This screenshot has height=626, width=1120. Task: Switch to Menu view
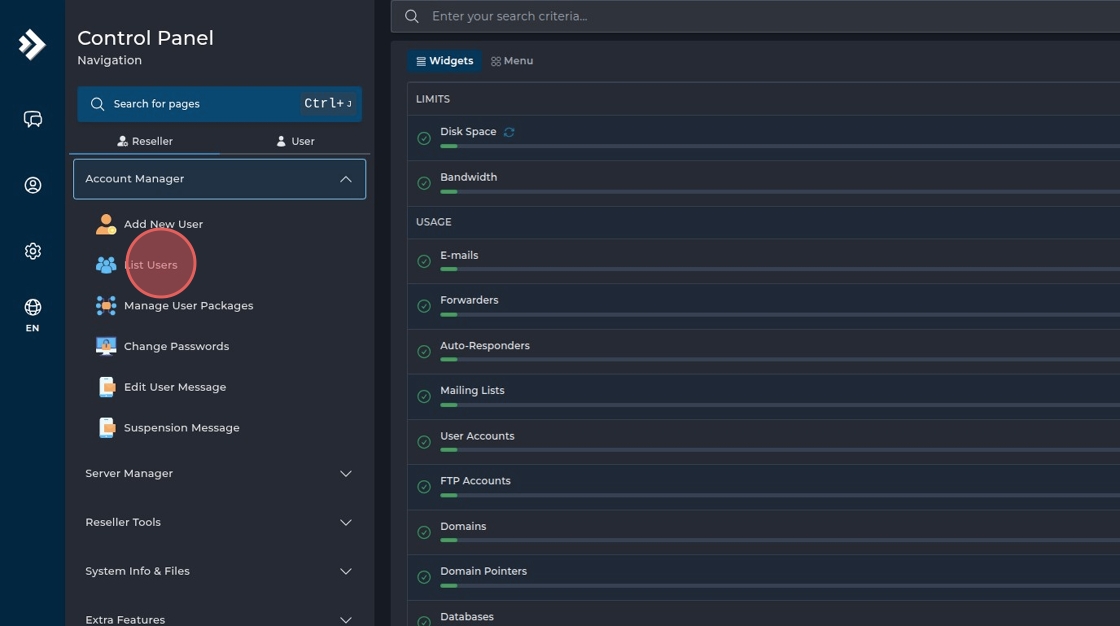tap(512, 61)
